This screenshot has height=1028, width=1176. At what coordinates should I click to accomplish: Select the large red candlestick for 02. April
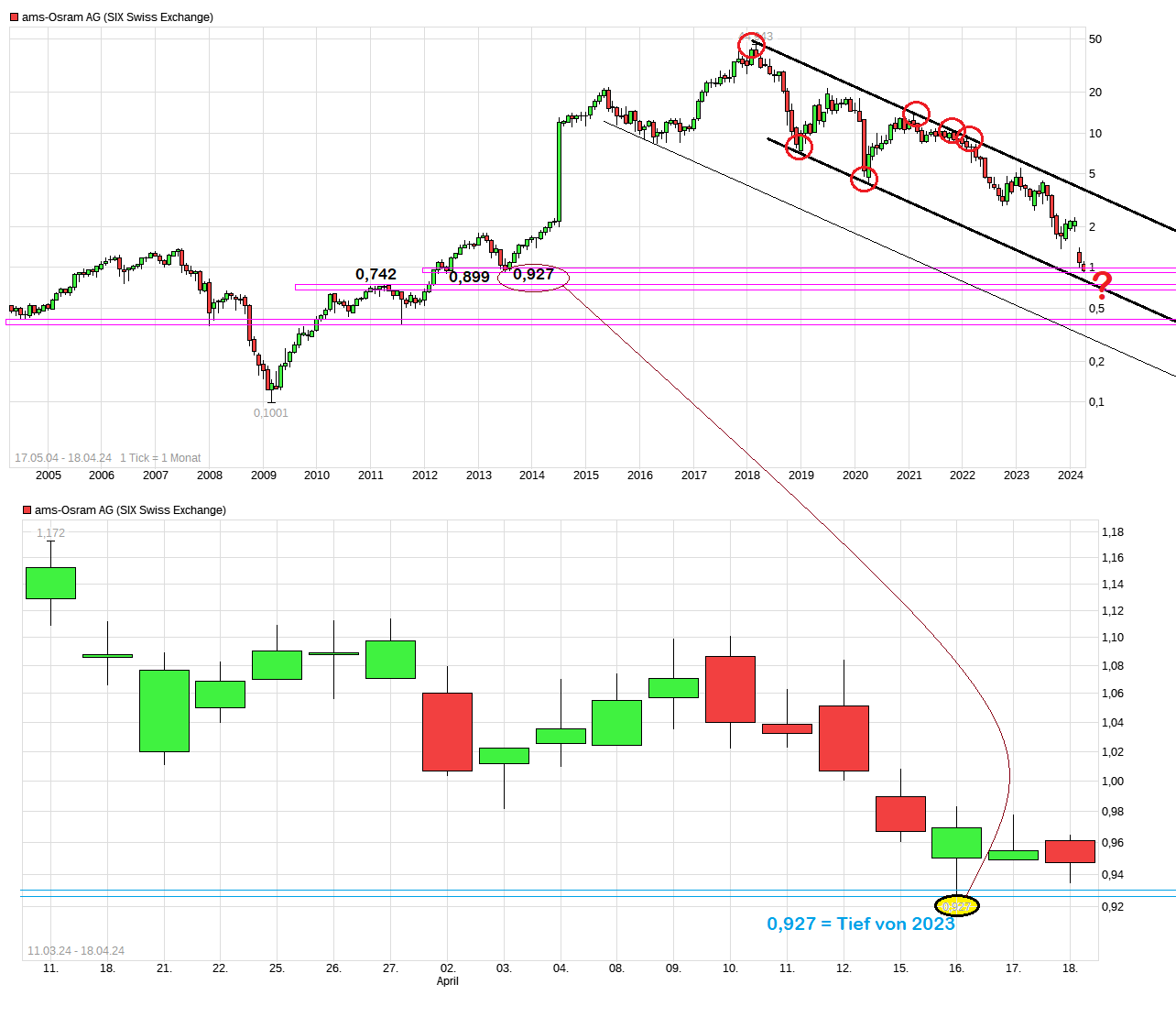click(448, 732)
